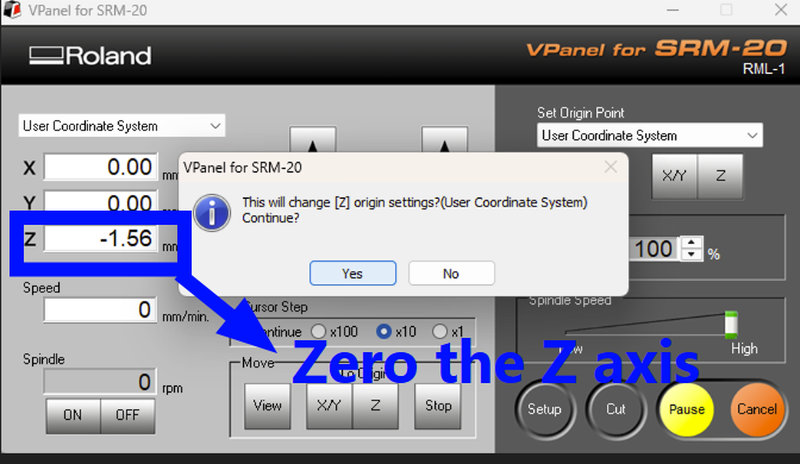800x464 pixels.
Task: Stop the movement
Action: 438,406
